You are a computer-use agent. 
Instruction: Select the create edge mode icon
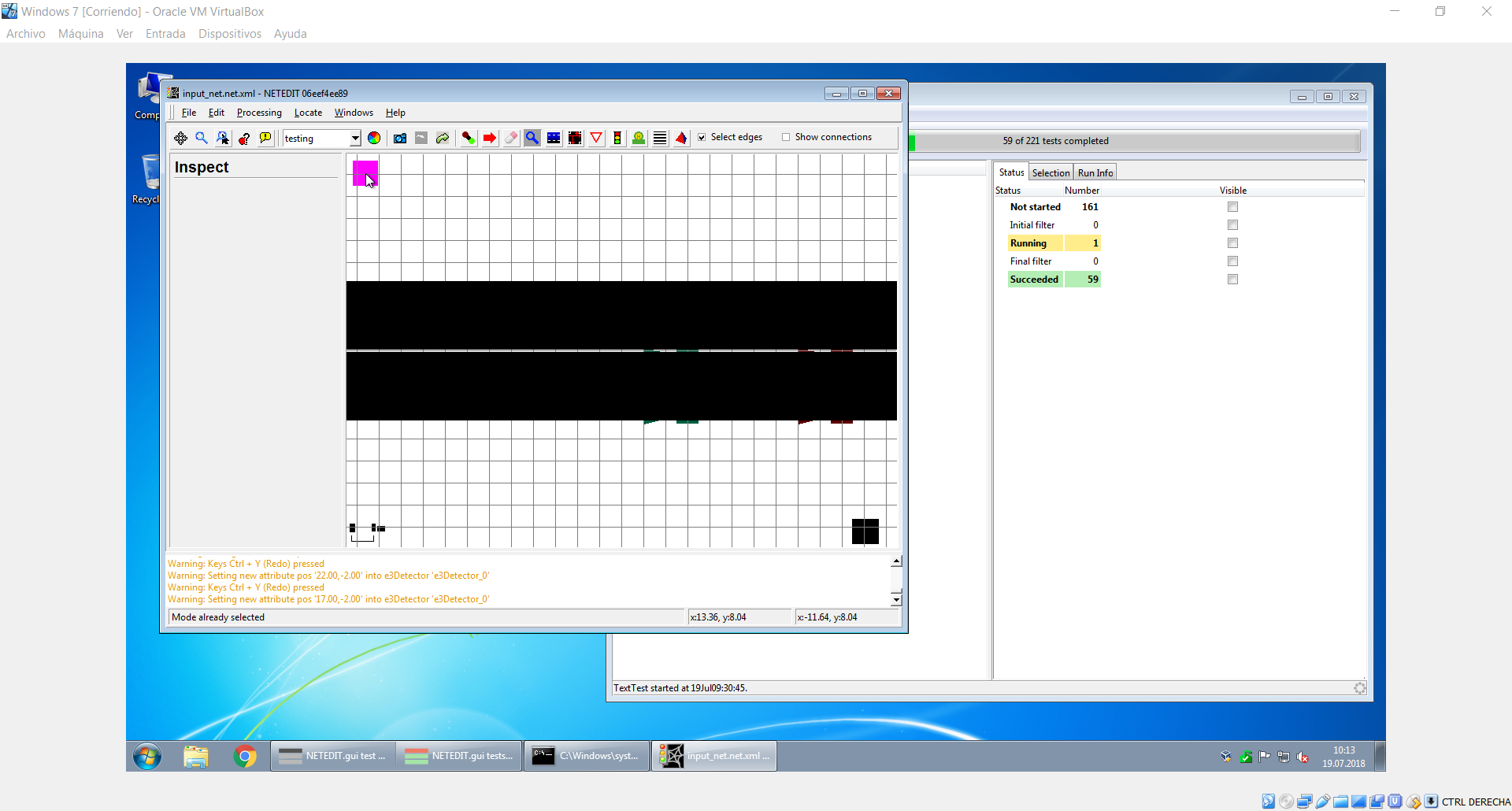coord(469,139)
